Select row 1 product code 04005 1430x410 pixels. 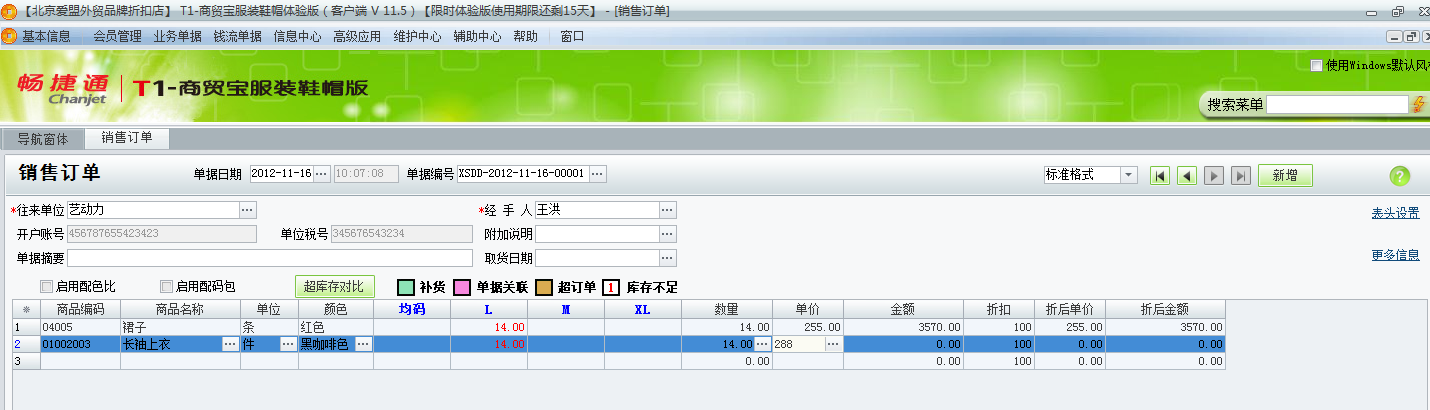click(x=80, y=327)
